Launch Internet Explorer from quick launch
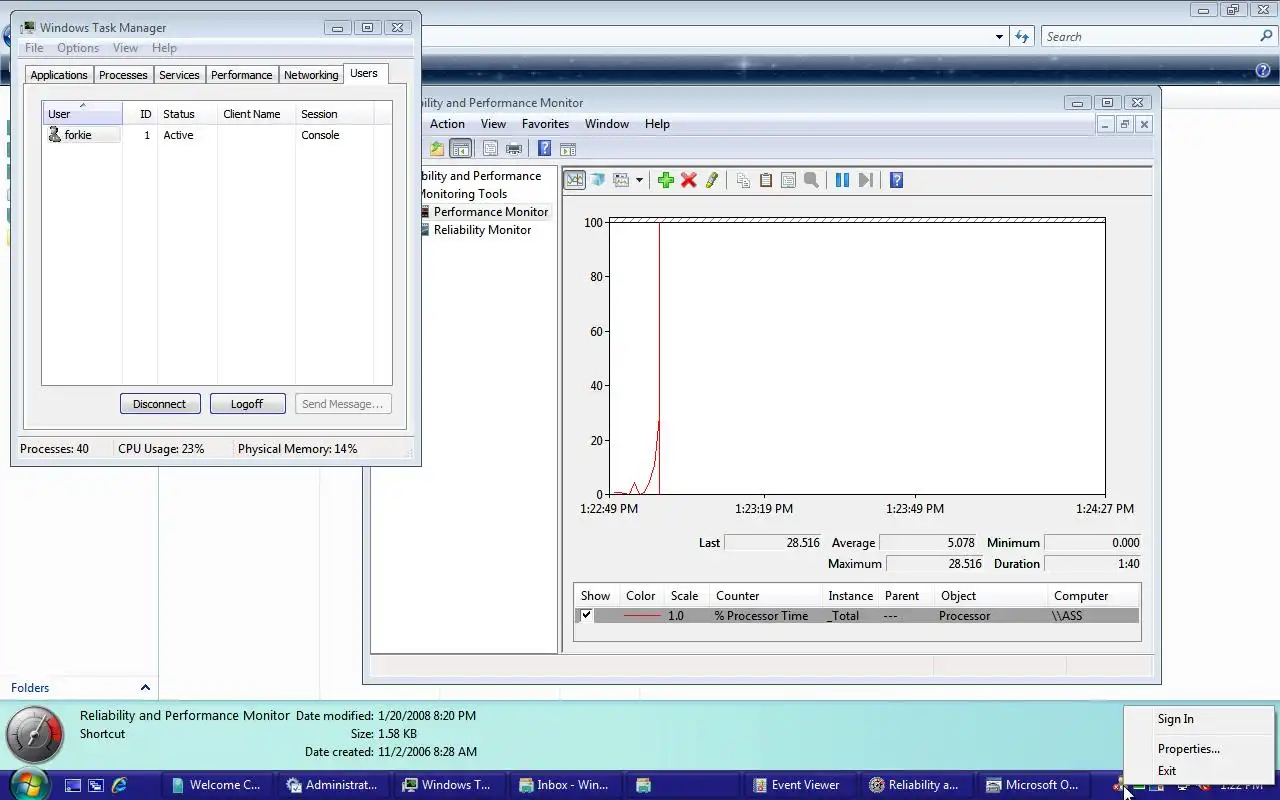 coord(119,785)
